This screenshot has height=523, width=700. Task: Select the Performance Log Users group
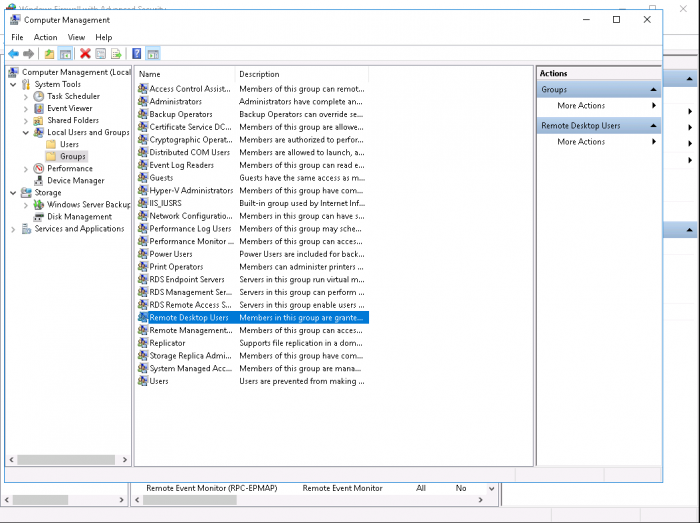tap(190, 228)
